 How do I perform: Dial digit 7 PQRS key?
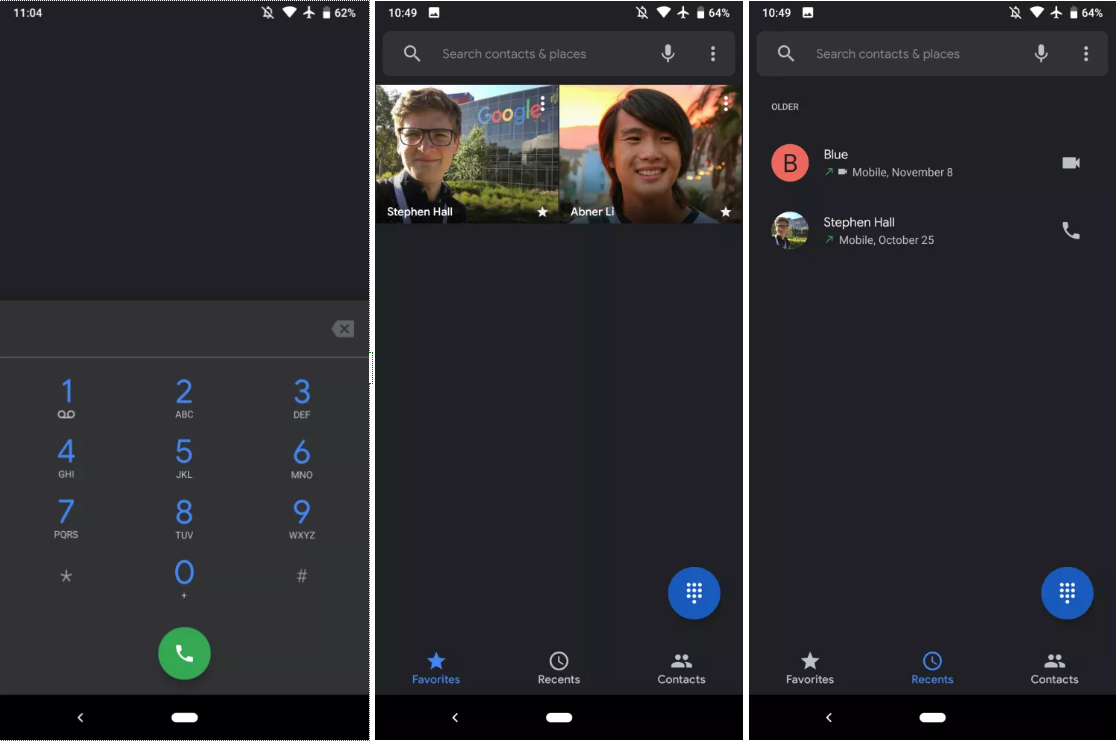tap(66, 518)
